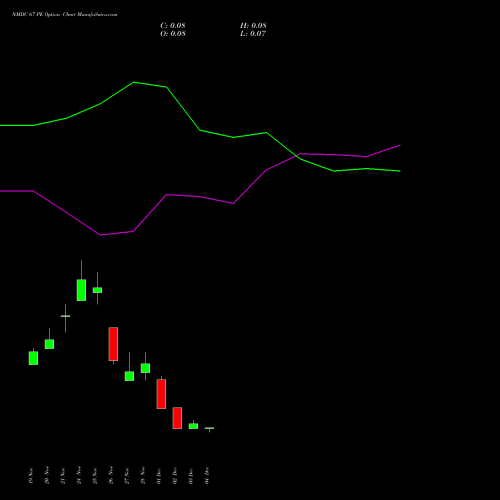This screenshot has height=500, width=500.
Task: Click the purple indicator line at its lowest point
Action: [x=101, y=235]
